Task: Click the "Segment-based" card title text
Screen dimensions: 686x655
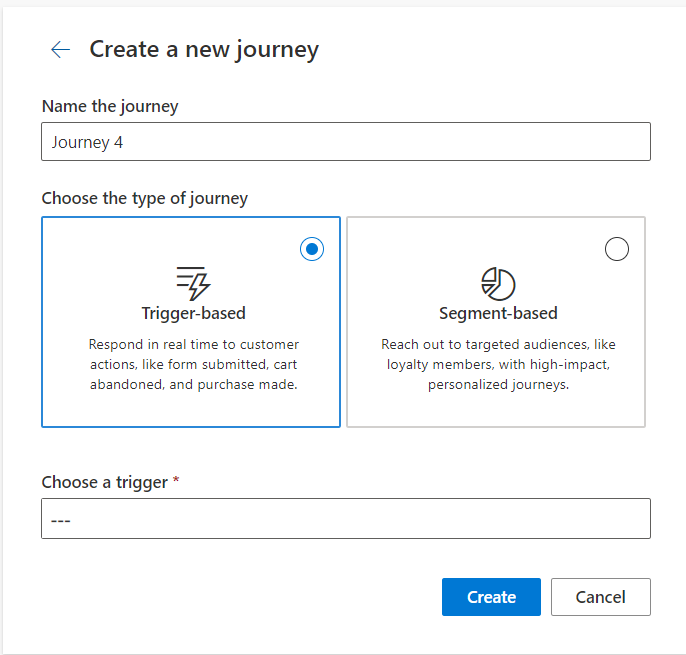Action: tap(498, 314)
